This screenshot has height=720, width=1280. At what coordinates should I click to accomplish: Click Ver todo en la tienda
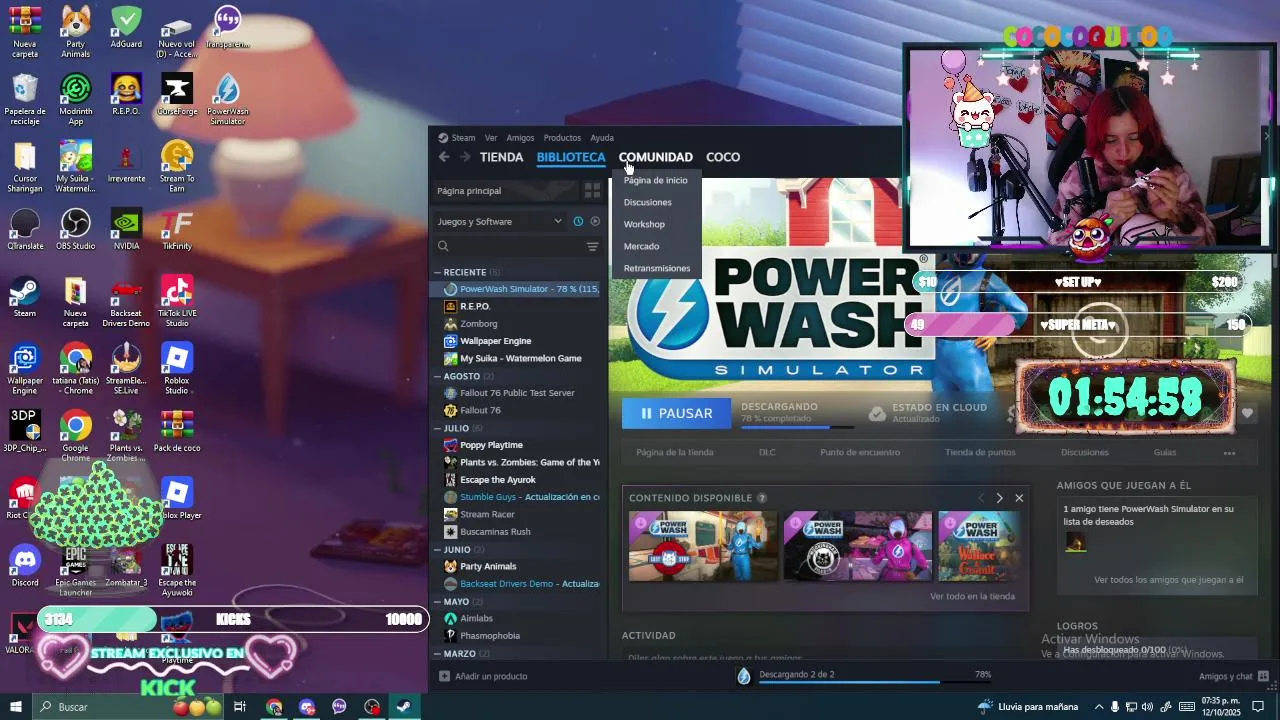pyautogui.click(x=972, y=596)
